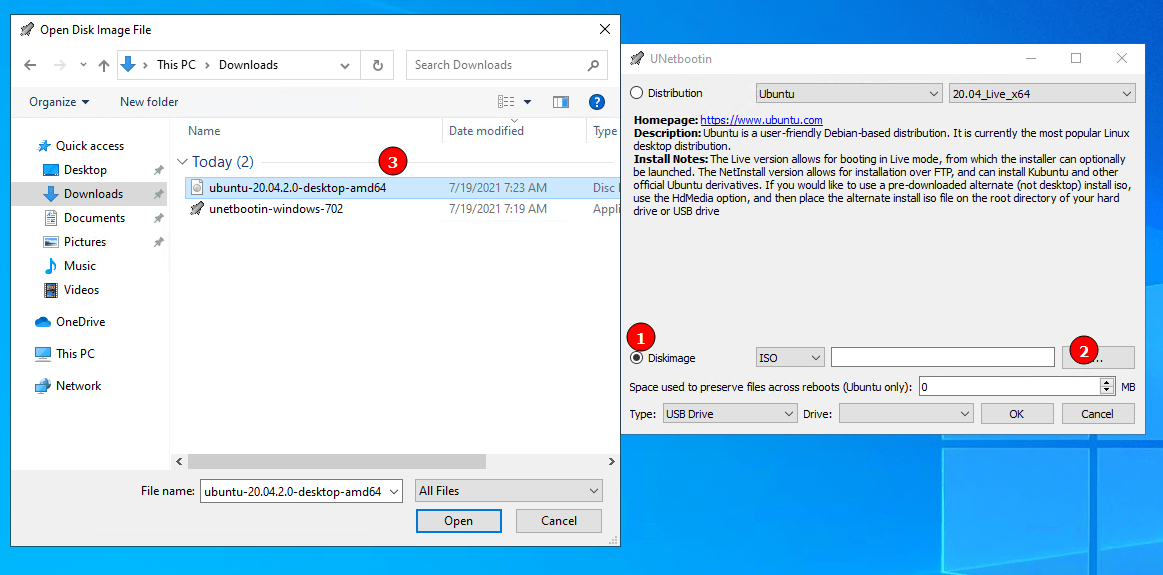The height and width of the screenshot is (575, 1163).
Task: Go forward in the Open dialog
Action: coord(59,65)
